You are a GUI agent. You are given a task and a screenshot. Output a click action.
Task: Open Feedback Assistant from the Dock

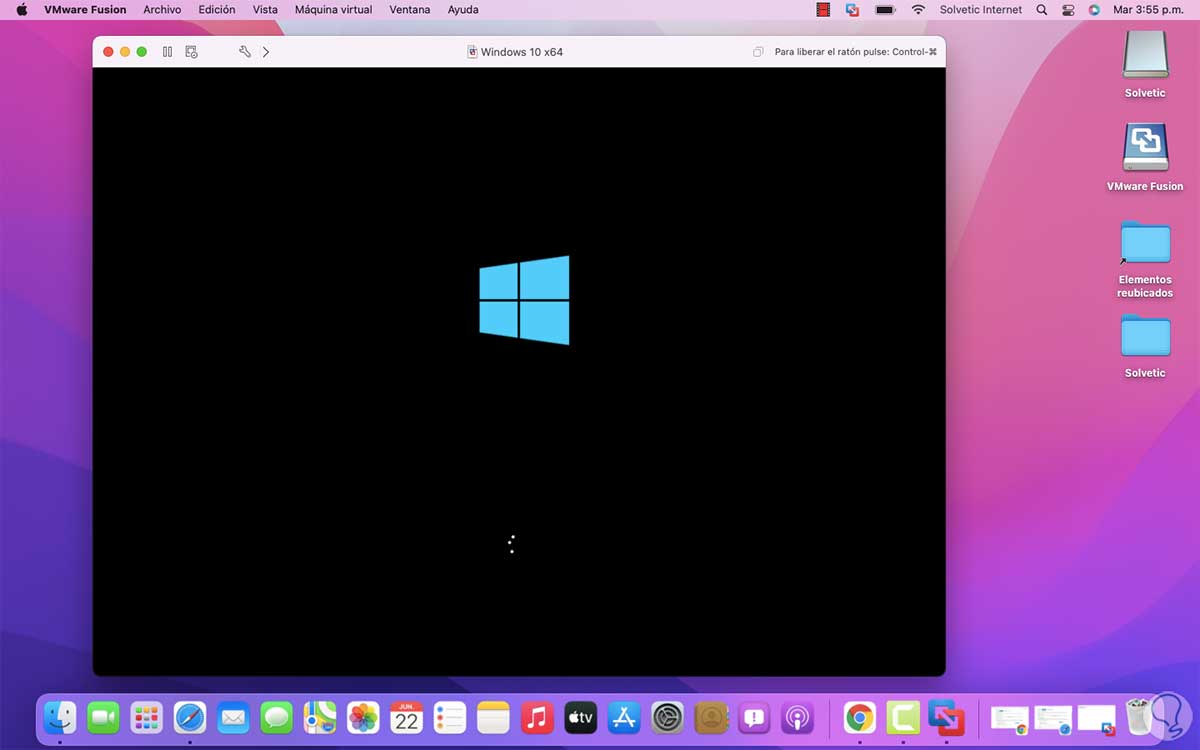click(x=754, y=717)
